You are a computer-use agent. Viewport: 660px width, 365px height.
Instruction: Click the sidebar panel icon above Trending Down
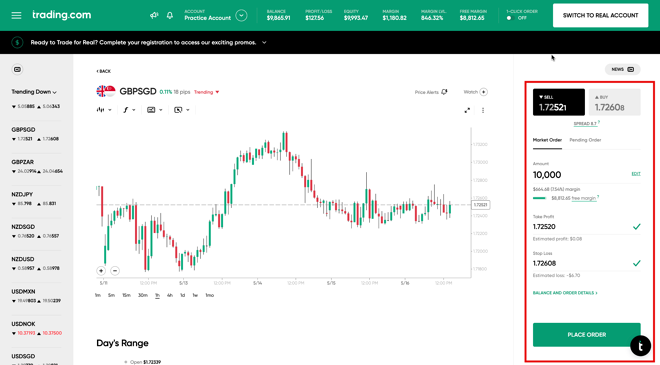click(17, 69)
